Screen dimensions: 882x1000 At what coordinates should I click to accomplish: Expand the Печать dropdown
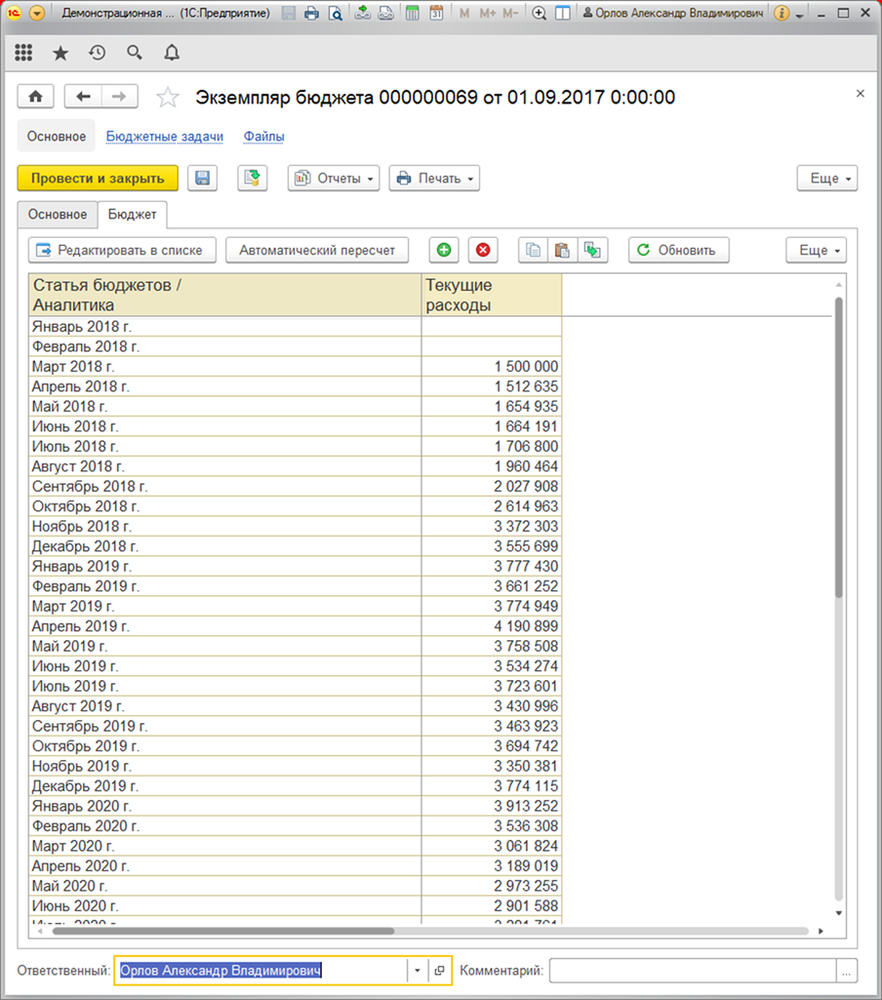(434, 178)
